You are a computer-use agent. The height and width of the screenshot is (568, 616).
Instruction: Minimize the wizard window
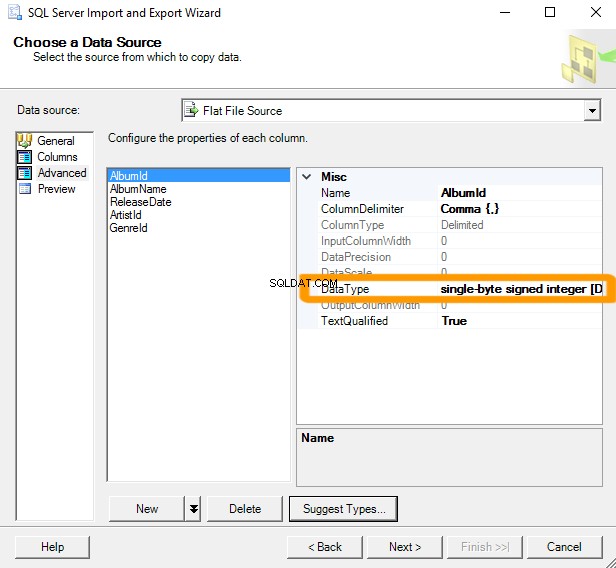[505, 13]
